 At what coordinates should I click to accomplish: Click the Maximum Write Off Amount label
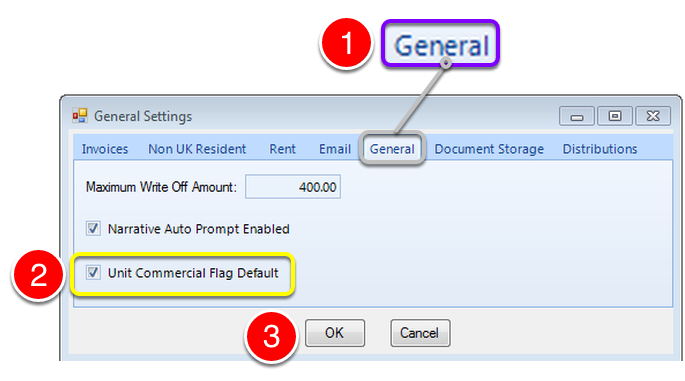coord(161,187)
